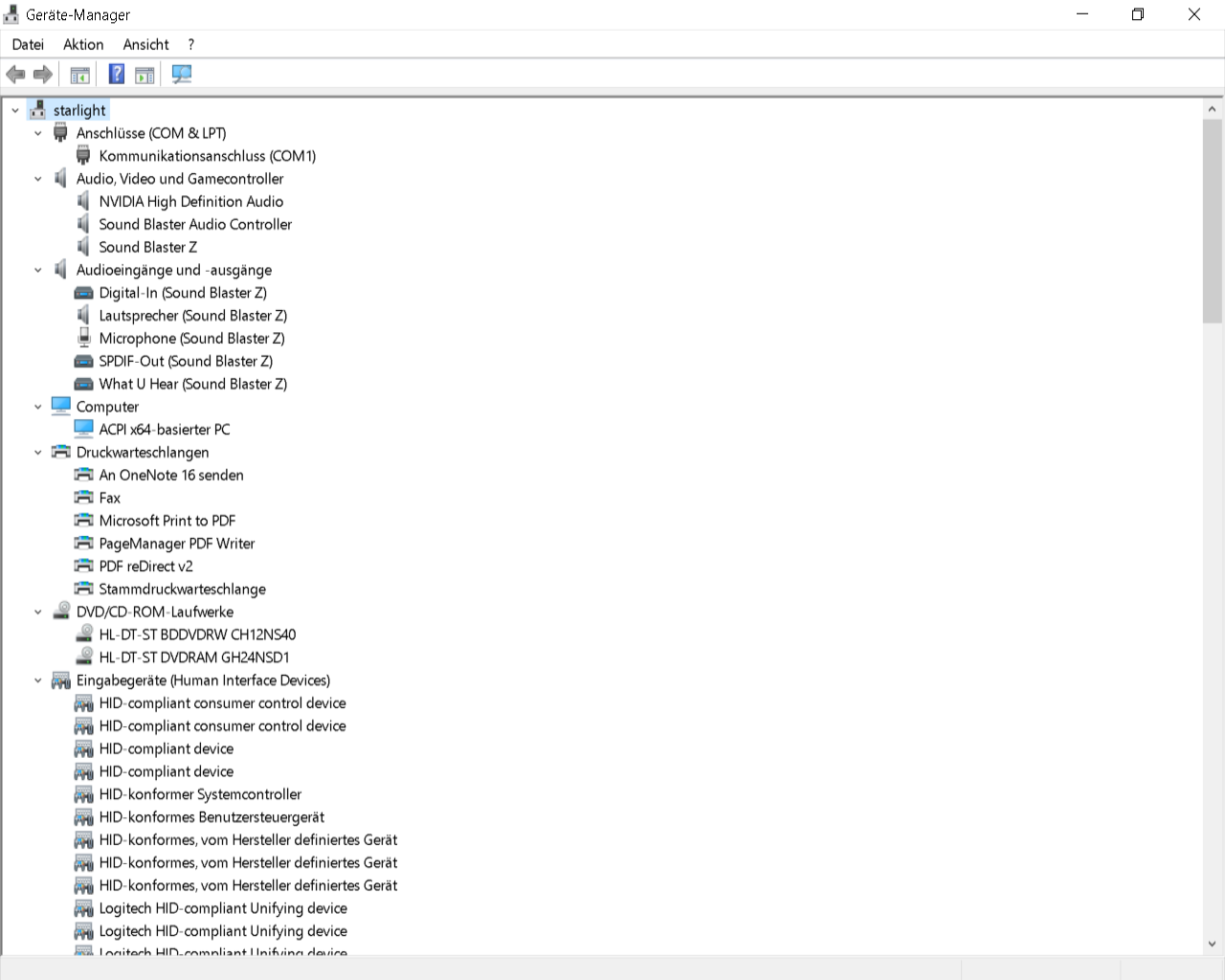Screen dimensions: 1225x980
Task: Click the monitor icon beside ACPI x64-basierter PC
Action: [x=83, y=430]
